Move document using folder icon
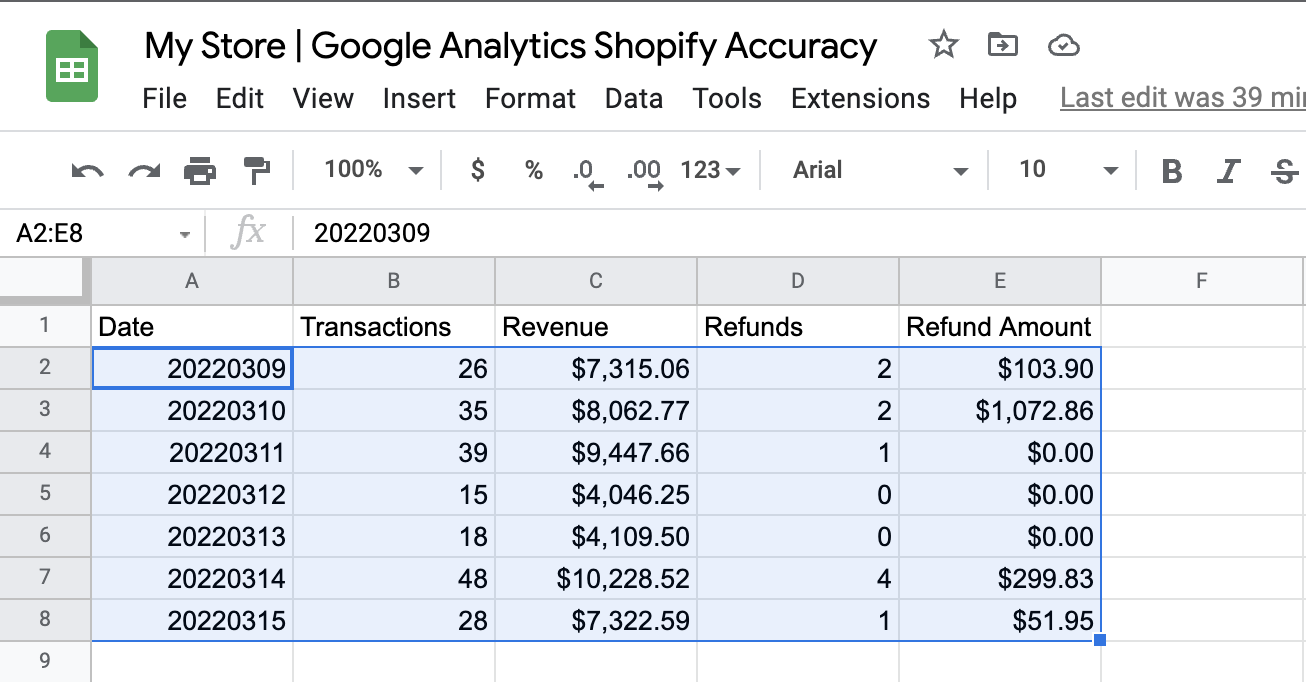 point(1002,45)
